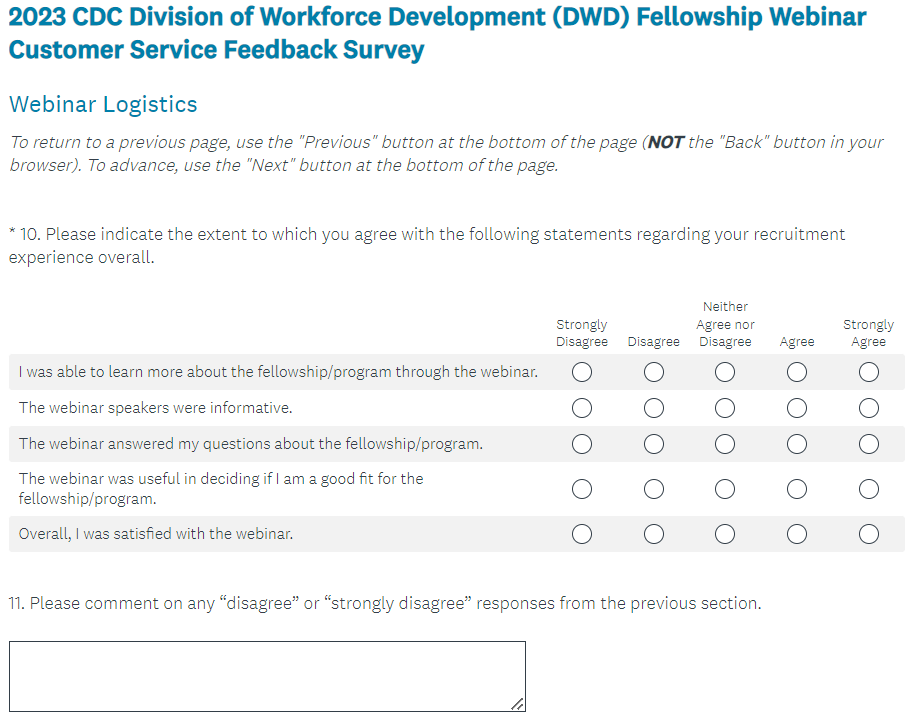Select Strongly Disagree for webinar answered my questions

pos(582,444)
